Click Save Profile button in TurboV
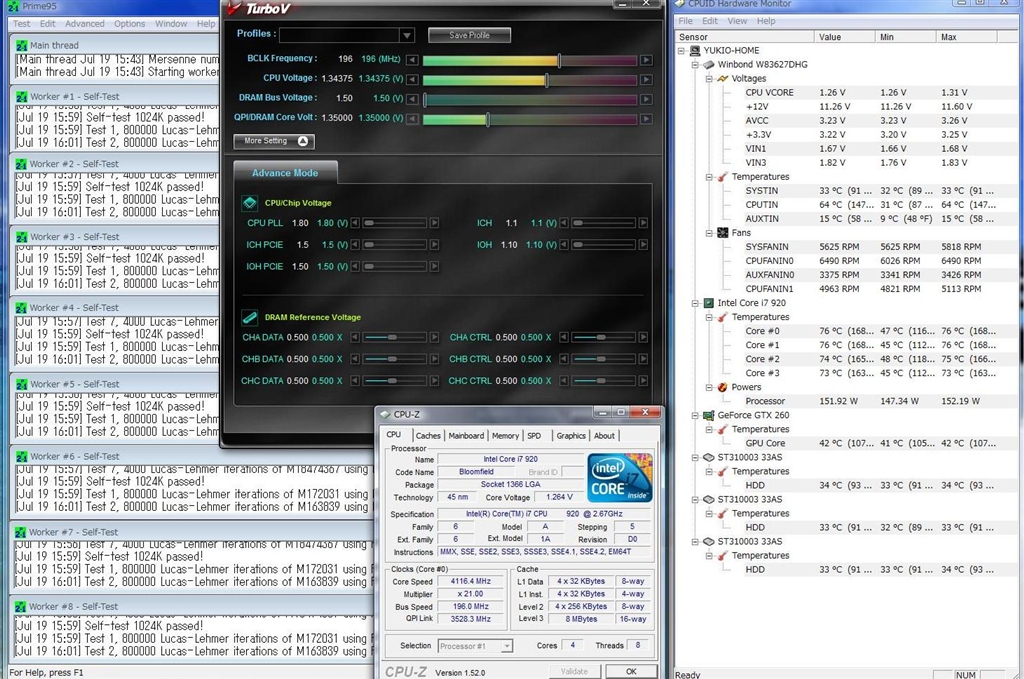This screenshot has width=1024, height=679. tap(470, 35)
